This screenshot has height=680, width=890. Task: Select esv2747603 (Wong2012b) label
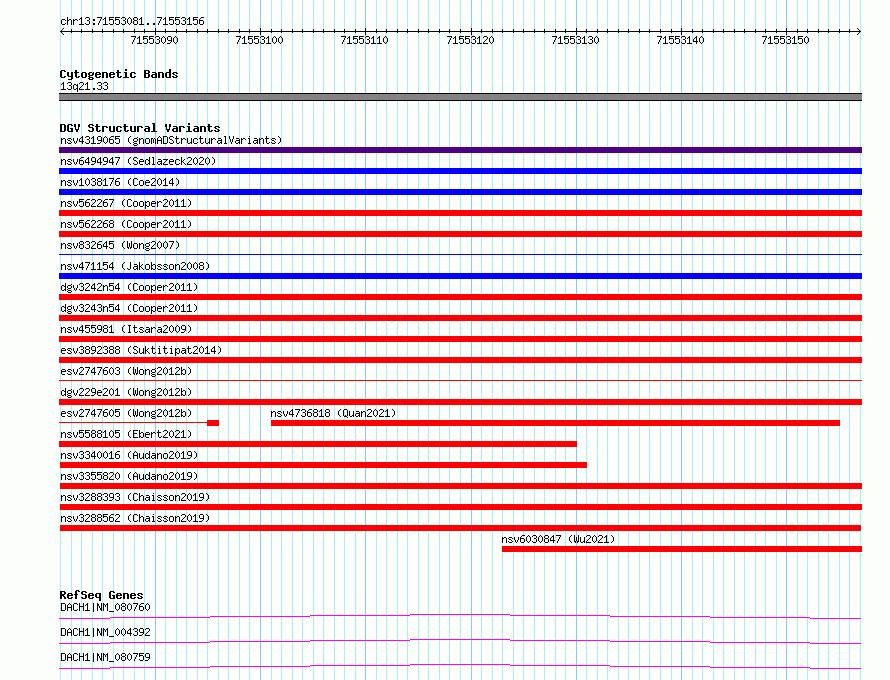[126, 371]
